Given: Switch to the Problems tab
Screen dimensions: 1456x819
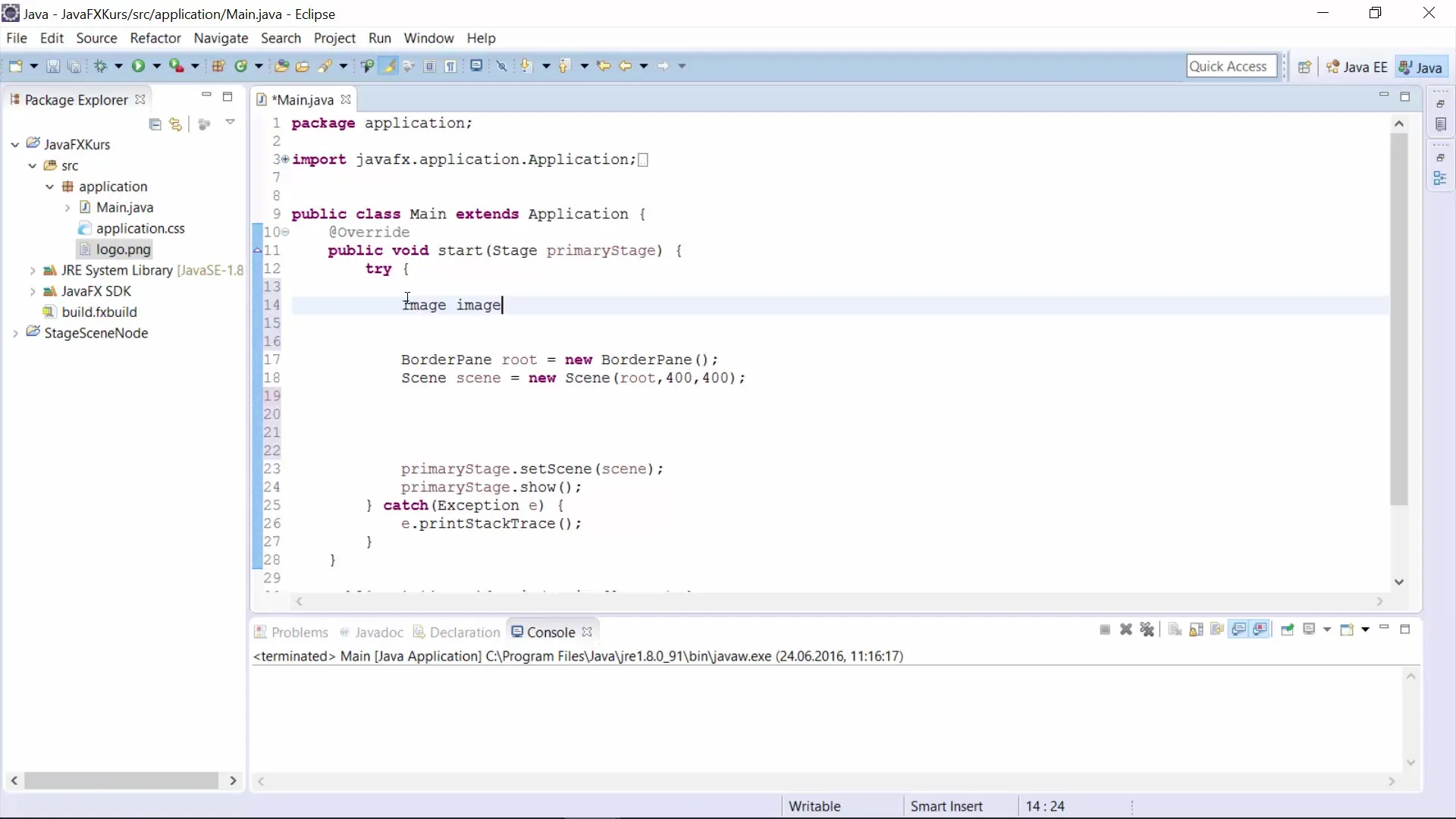Looking at the screenshot, I should point(291,632).
